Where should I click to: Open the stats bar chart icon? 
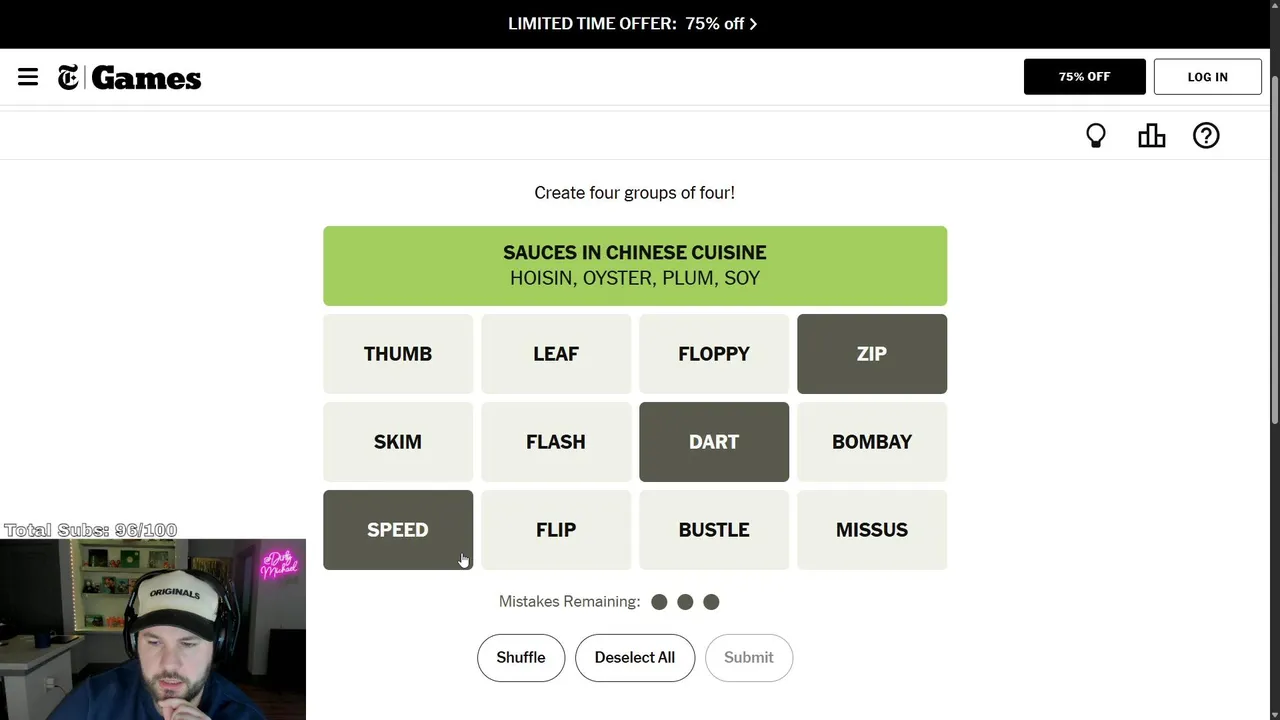pyautogui.click(x=1152, y=136)
